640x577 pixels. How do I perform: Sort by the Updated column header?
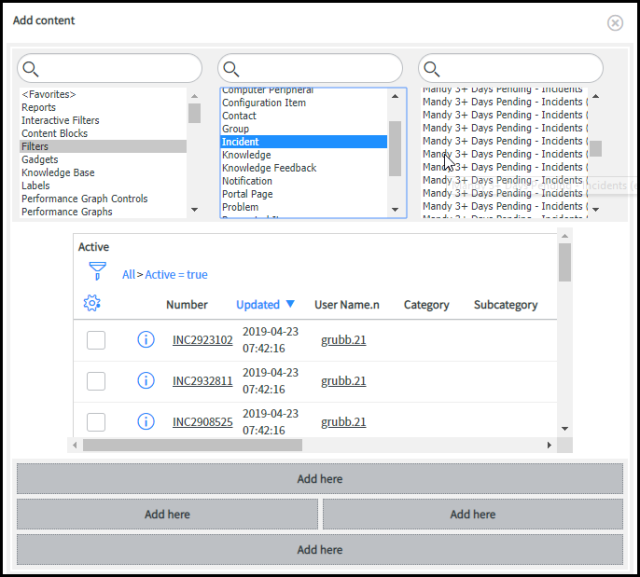pos(258,305)
